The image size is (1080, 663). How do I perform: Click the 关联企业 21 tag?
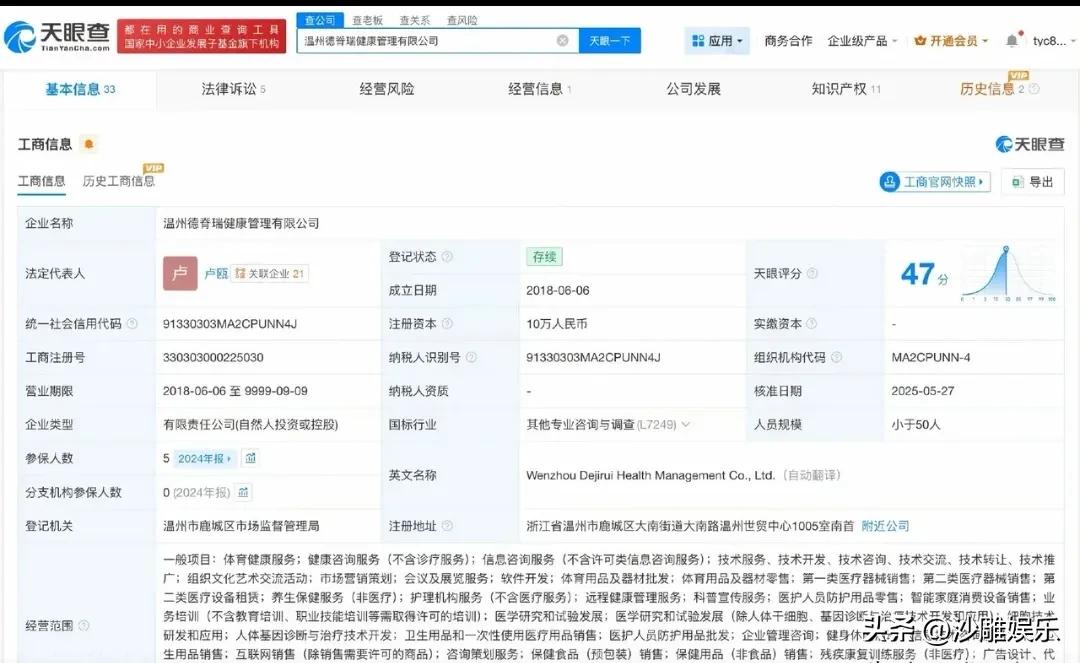pyautogui.click(x=269, y=273)
